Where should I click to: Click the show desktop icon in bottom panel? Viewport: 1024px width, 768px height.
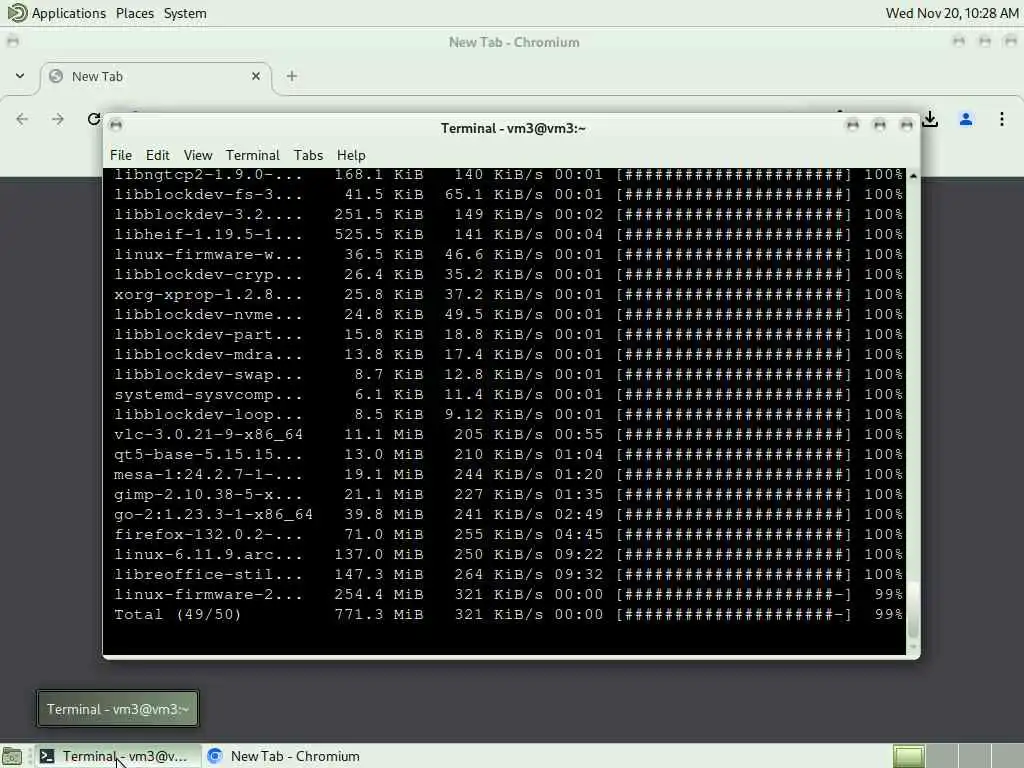click(12, 756)
